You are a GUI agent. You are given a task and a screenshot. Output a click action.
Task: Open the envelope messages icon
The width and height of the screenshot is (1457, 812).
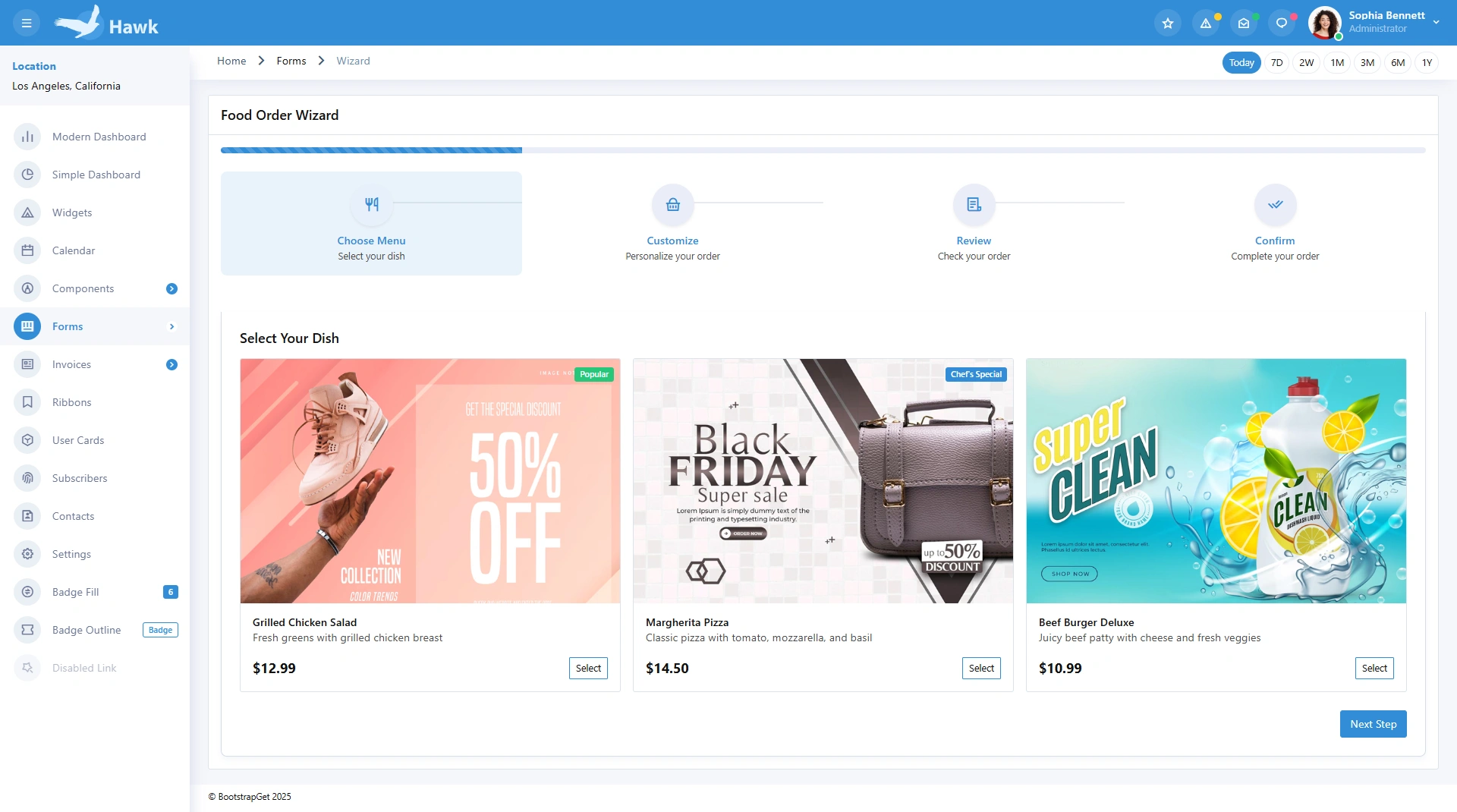pos(1244,23)
